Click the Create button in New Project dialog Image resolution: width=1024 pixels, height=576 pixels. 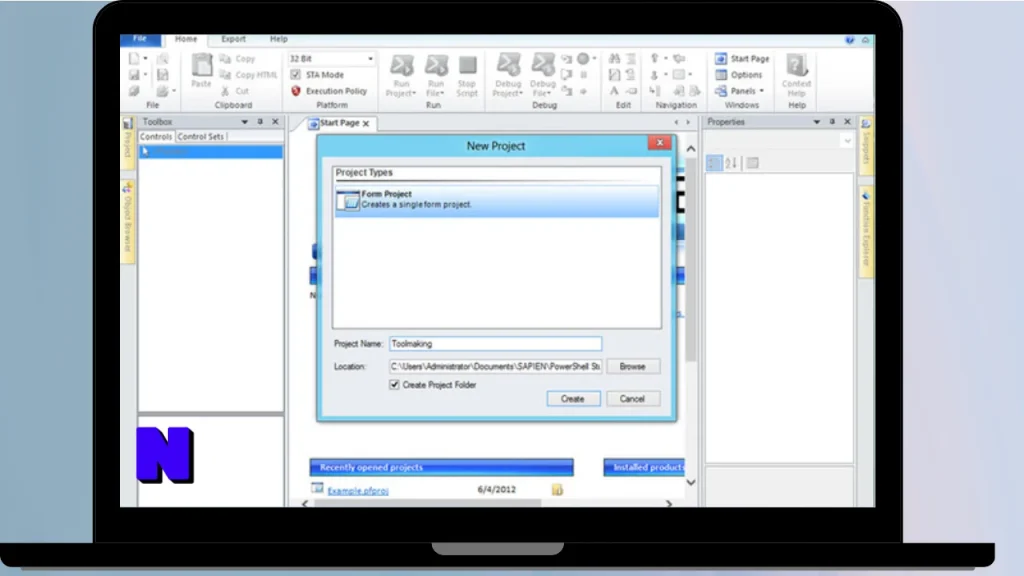573,399
